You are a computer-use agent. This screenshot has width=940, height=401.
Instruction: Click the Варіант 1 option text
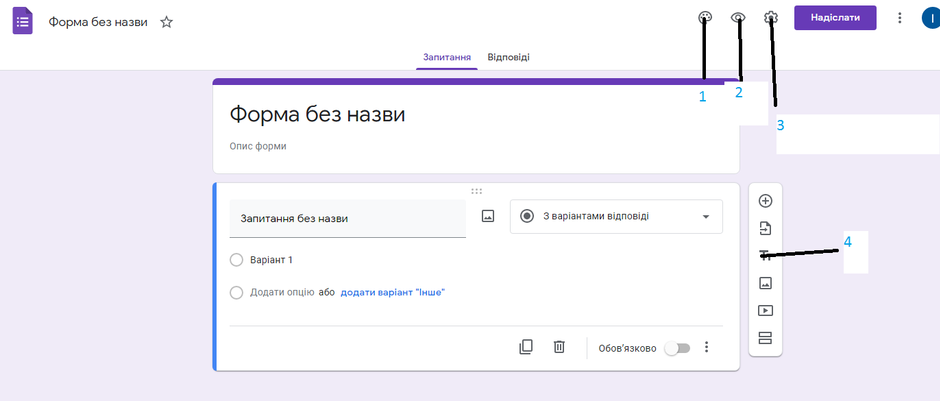click(x=271, y=260)
